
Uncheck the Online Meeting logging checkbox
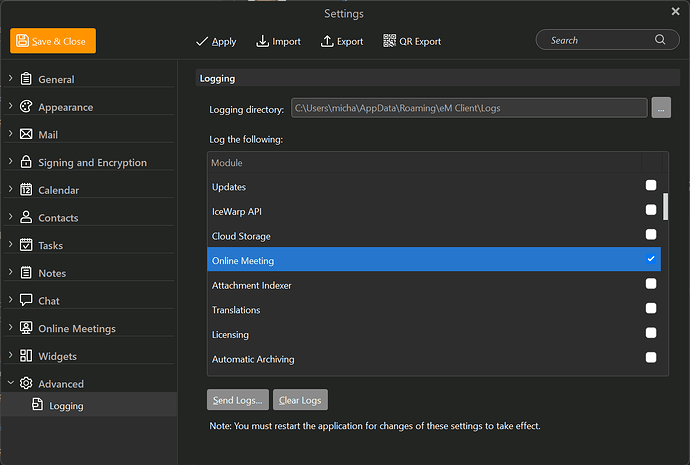651,259
